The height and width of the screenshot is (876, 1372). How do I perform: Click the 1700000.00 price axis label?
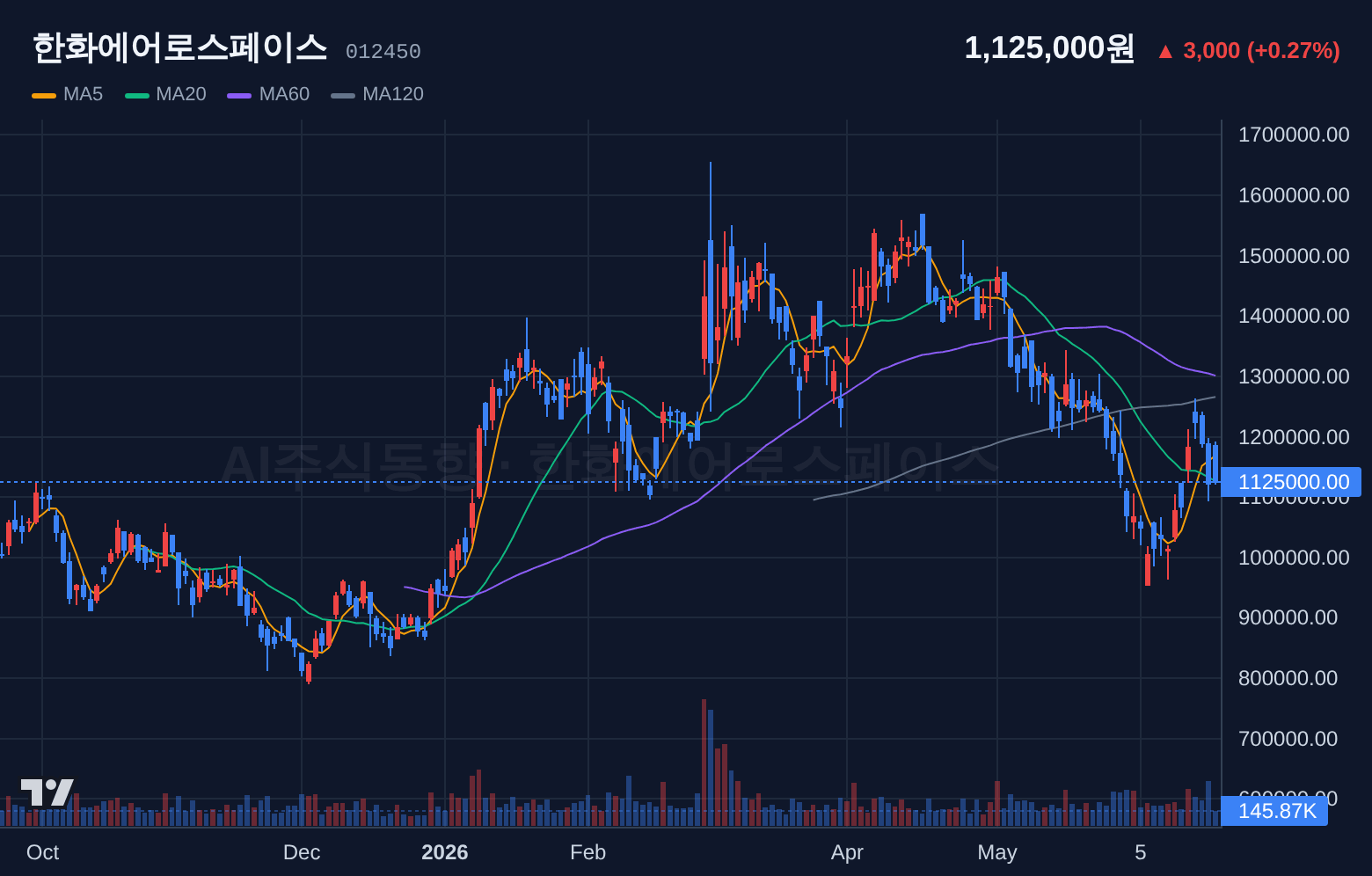[x=1294, y=135]
